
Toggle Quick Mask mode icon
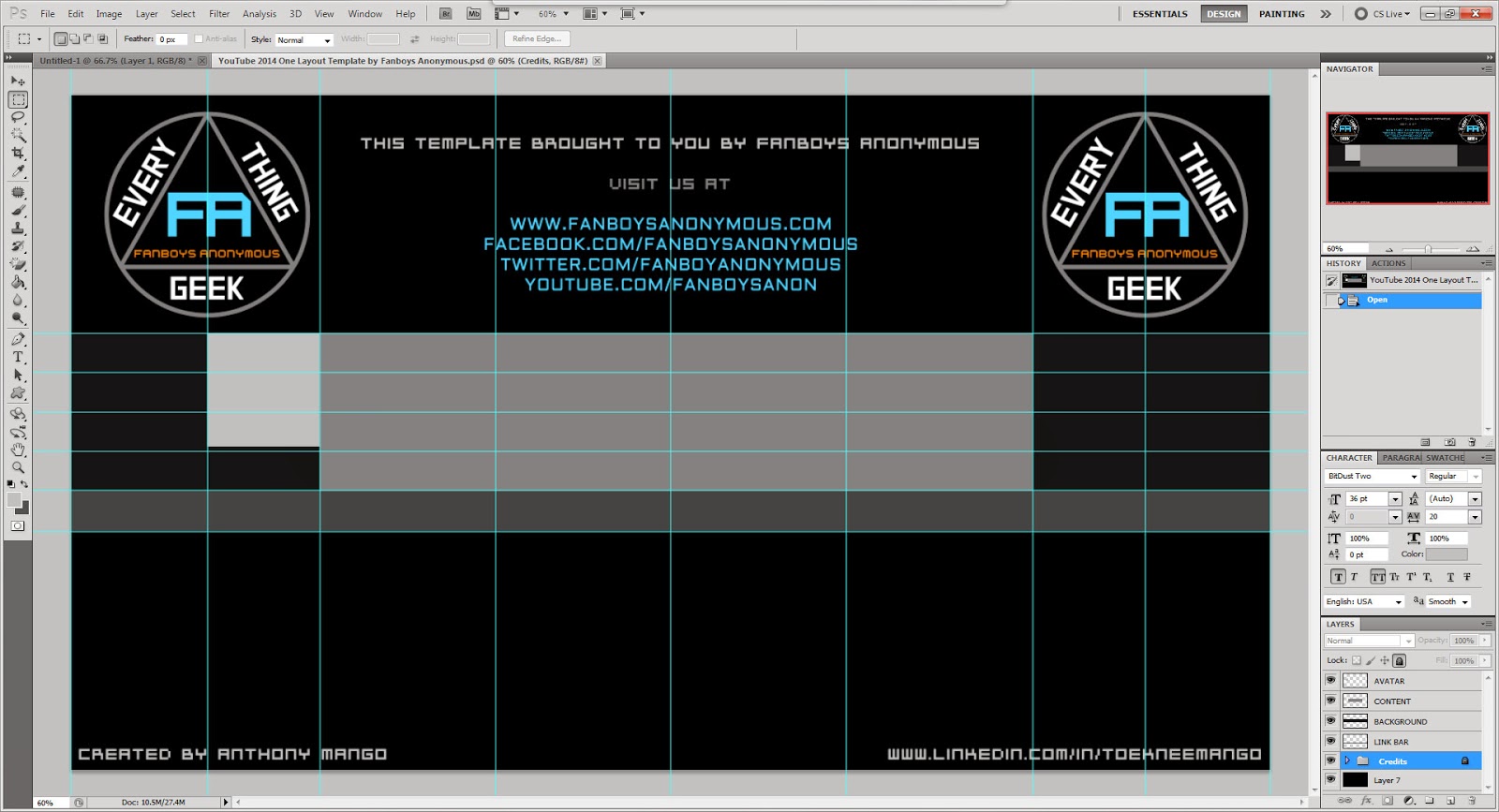pyautogui.click(x=18, y=526)
